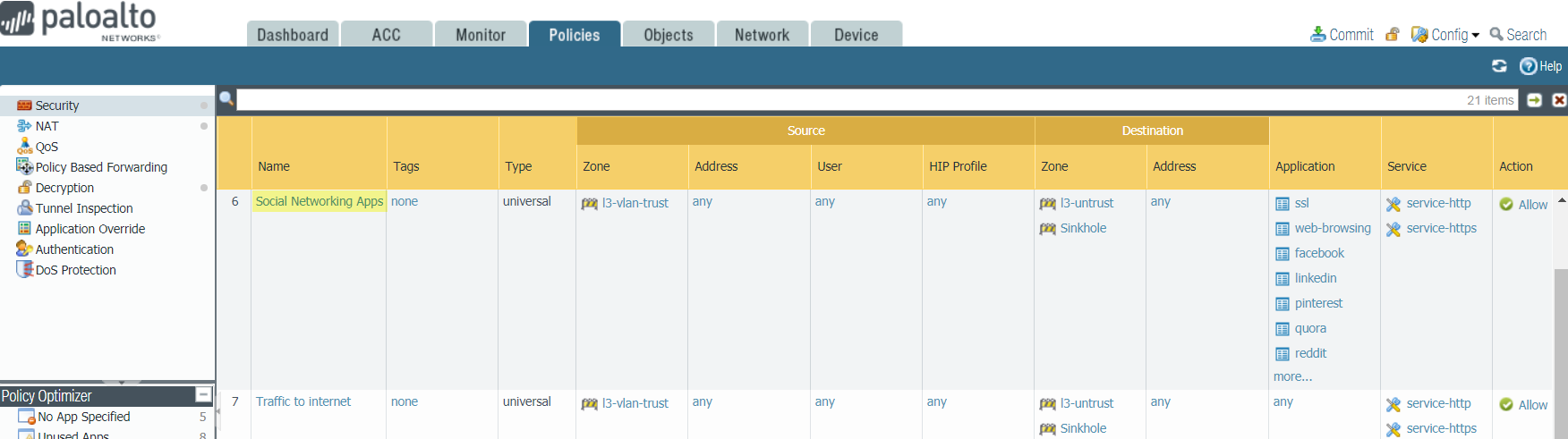Click the facebook application link
Screen dimensions: 1568x439
[1319, 253]
